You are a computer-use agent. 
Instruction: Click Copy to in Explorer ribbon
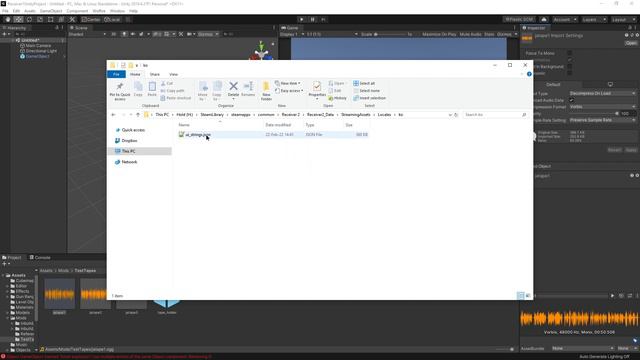[217, 91]
